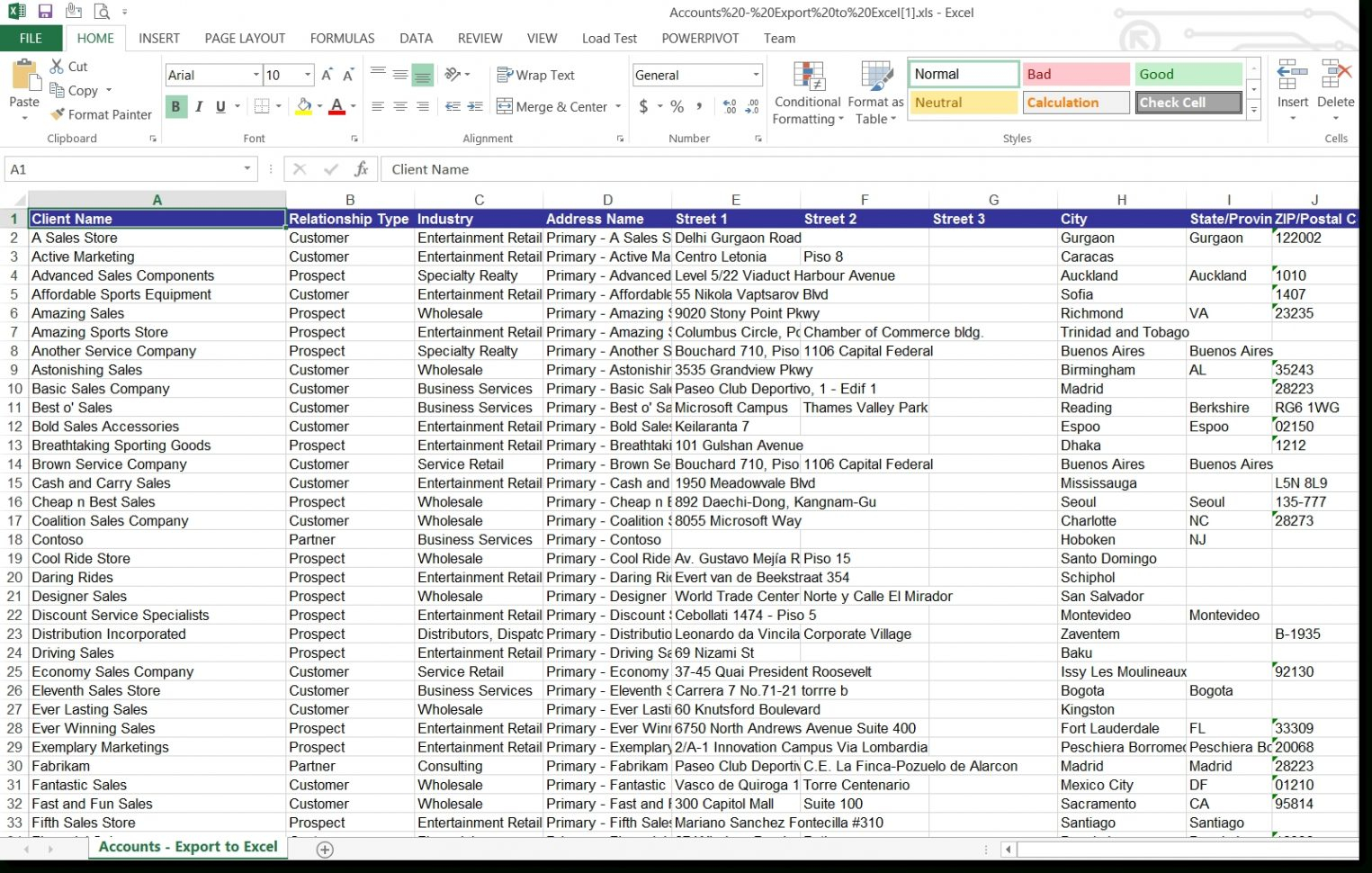Viewport: 1372px width, 873px height.
Task: Expand the cell styles gallery arrow
Action: click(1253, 110)
